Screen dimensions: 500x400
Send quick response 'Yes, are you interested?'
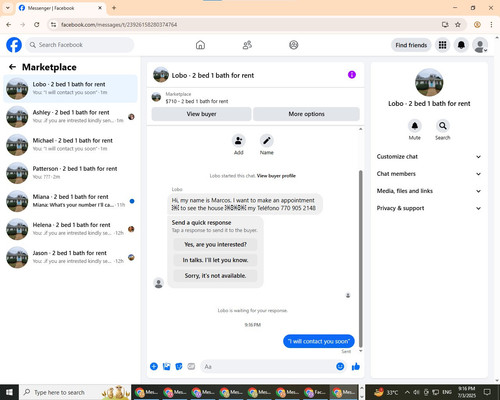pos(215,244)
